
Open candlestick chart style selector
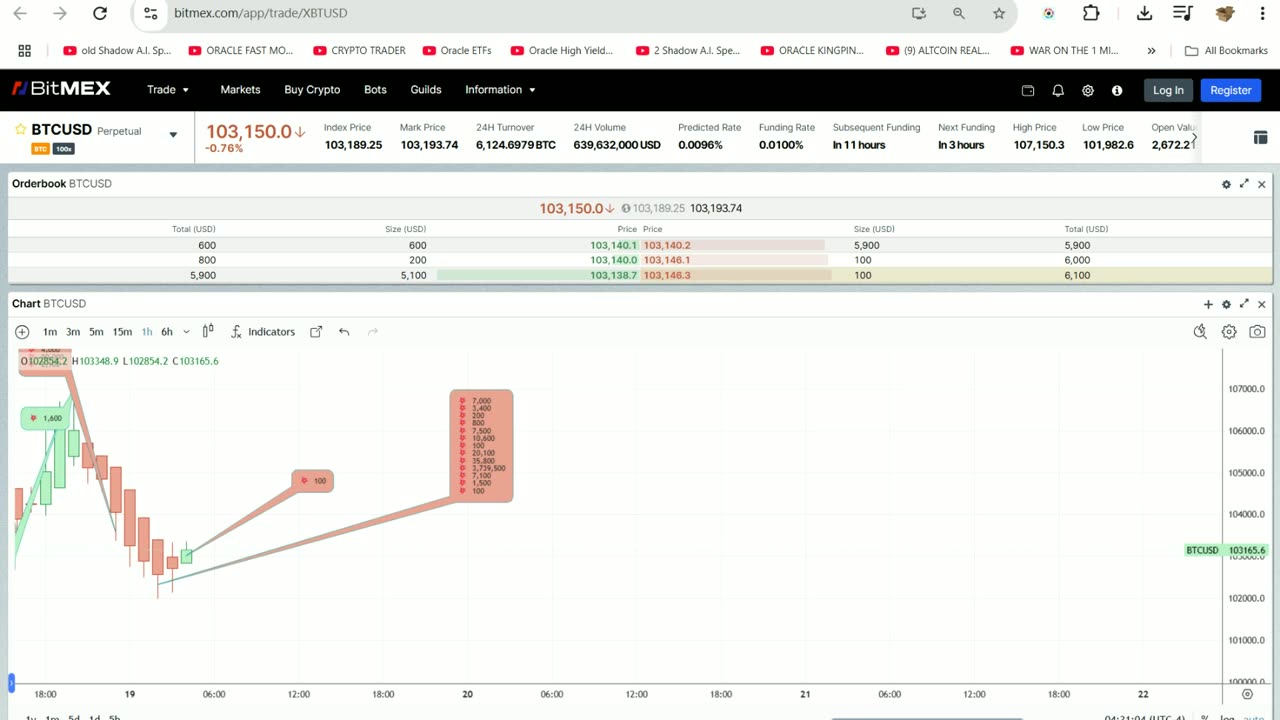point(208,332)
